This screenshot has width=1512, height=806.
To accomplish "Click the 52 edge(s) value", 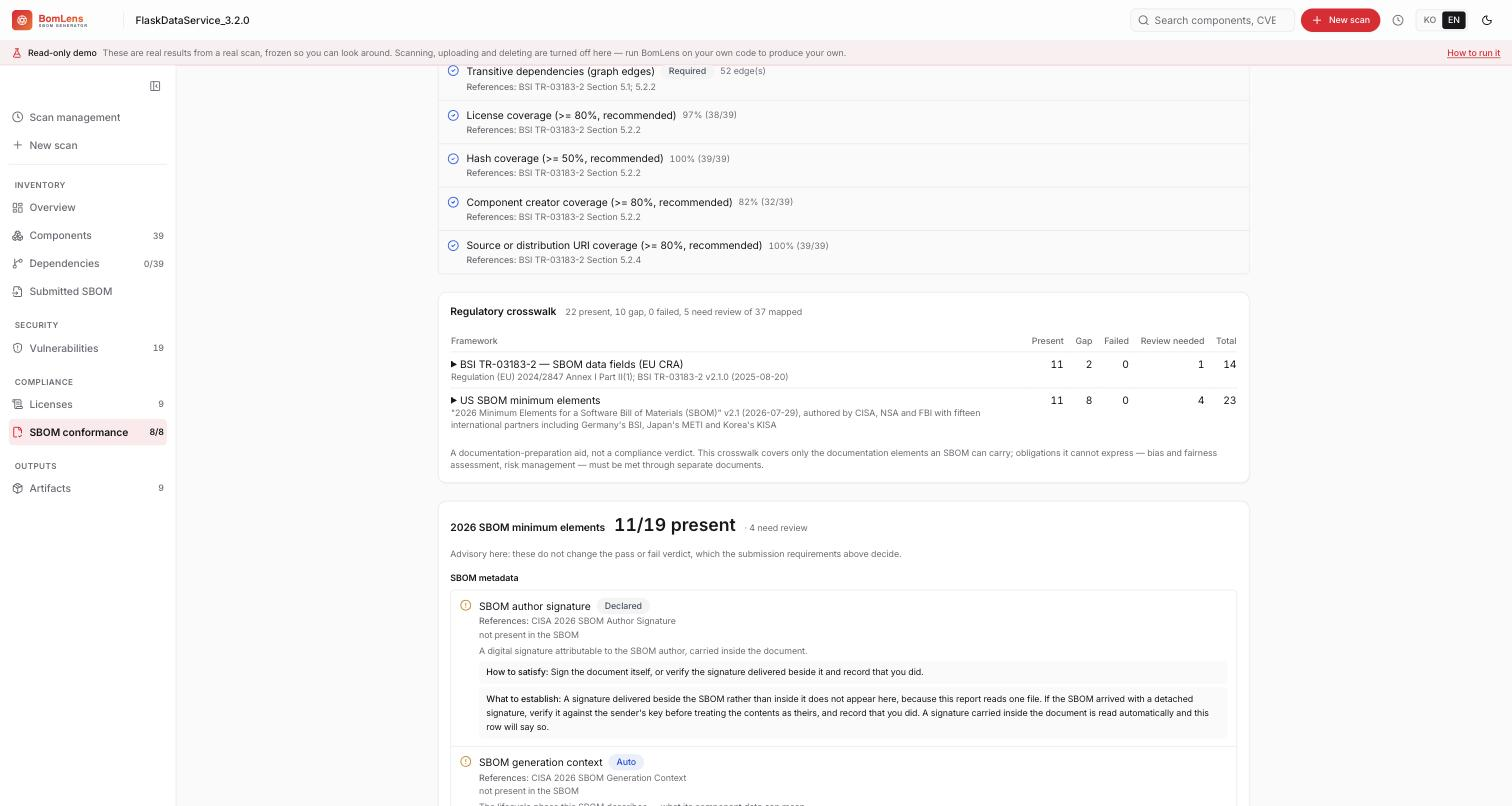I will tap(742, 71).
